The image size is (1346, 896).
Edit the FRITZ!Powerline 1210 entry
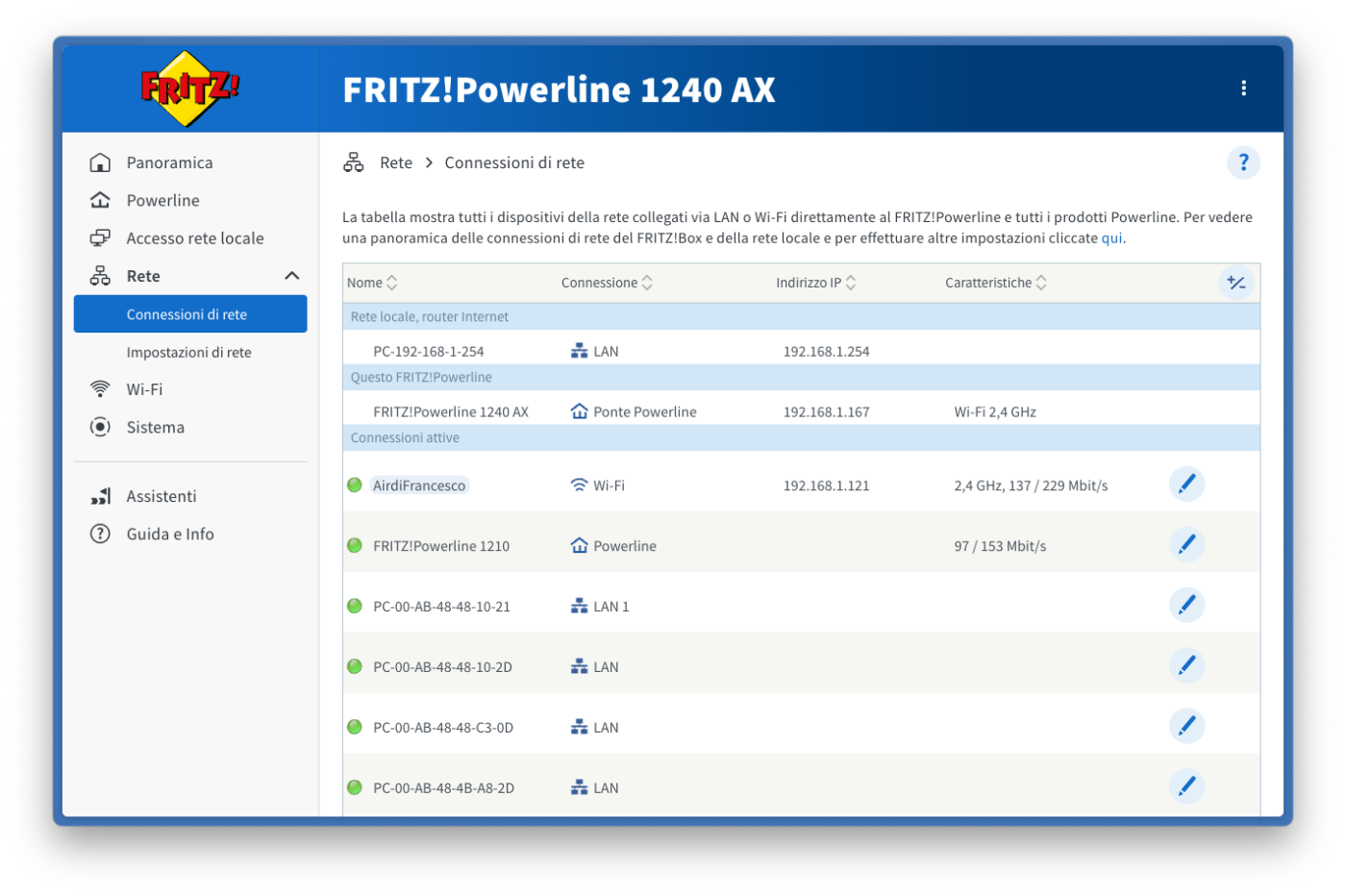coord(1186,544)
